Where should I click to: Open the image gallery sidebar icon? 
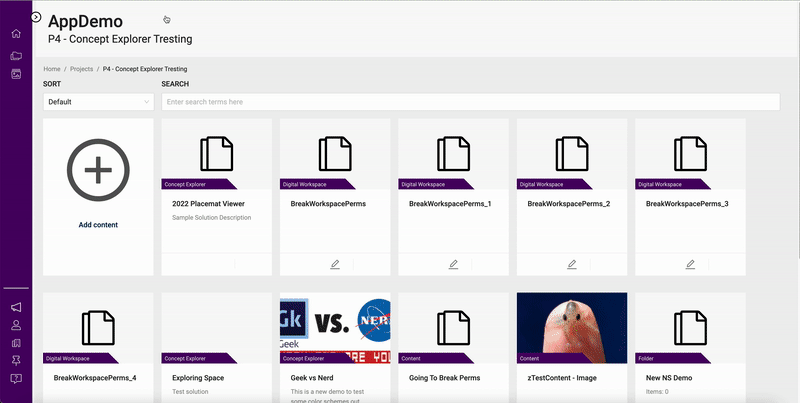pyautogui.click(x=16, y=74)
